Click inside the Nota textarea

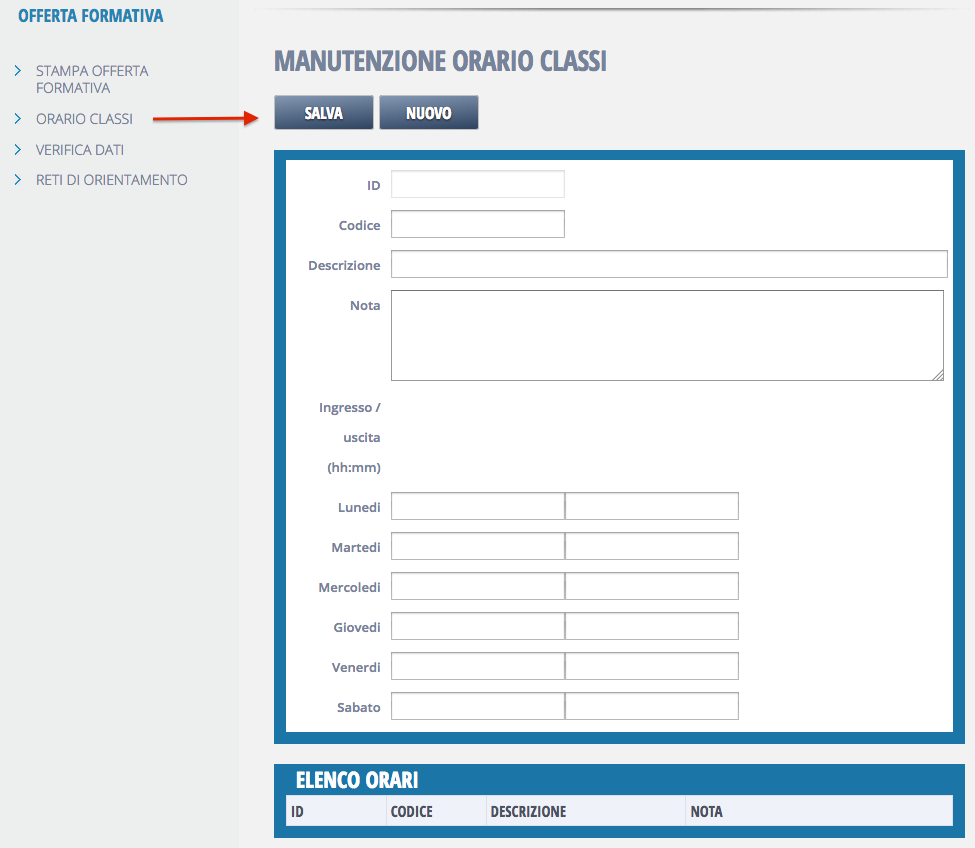[666, 335]
